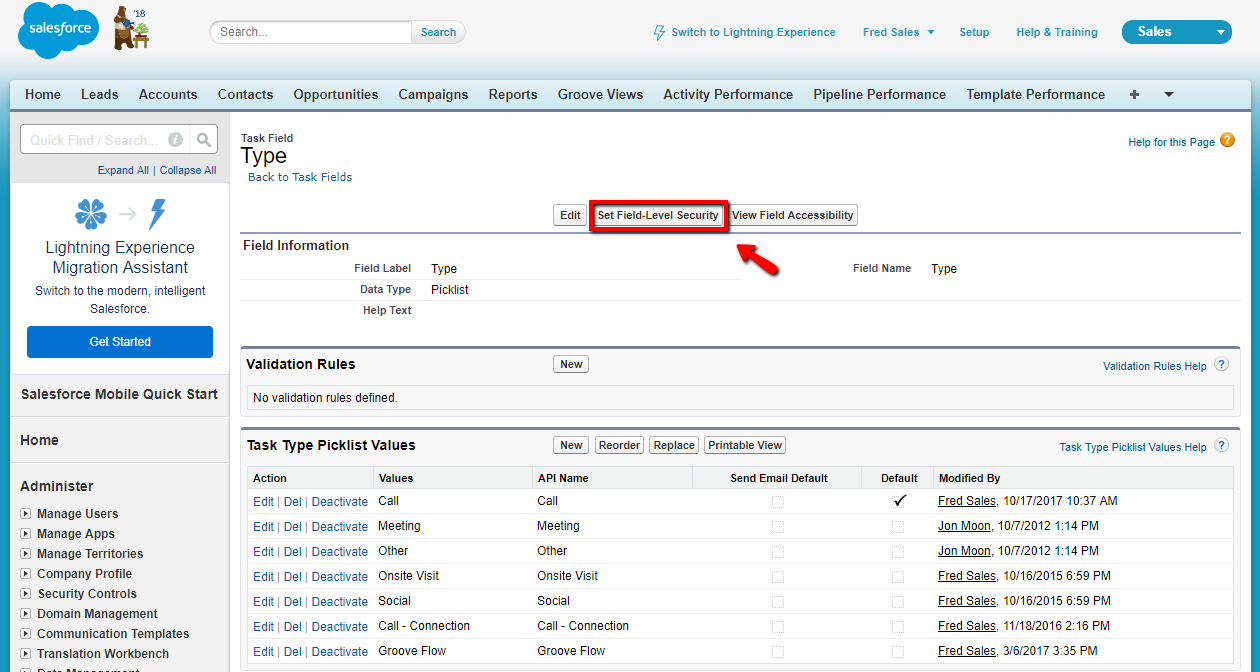Click the header Search button

tap(438, 32)
